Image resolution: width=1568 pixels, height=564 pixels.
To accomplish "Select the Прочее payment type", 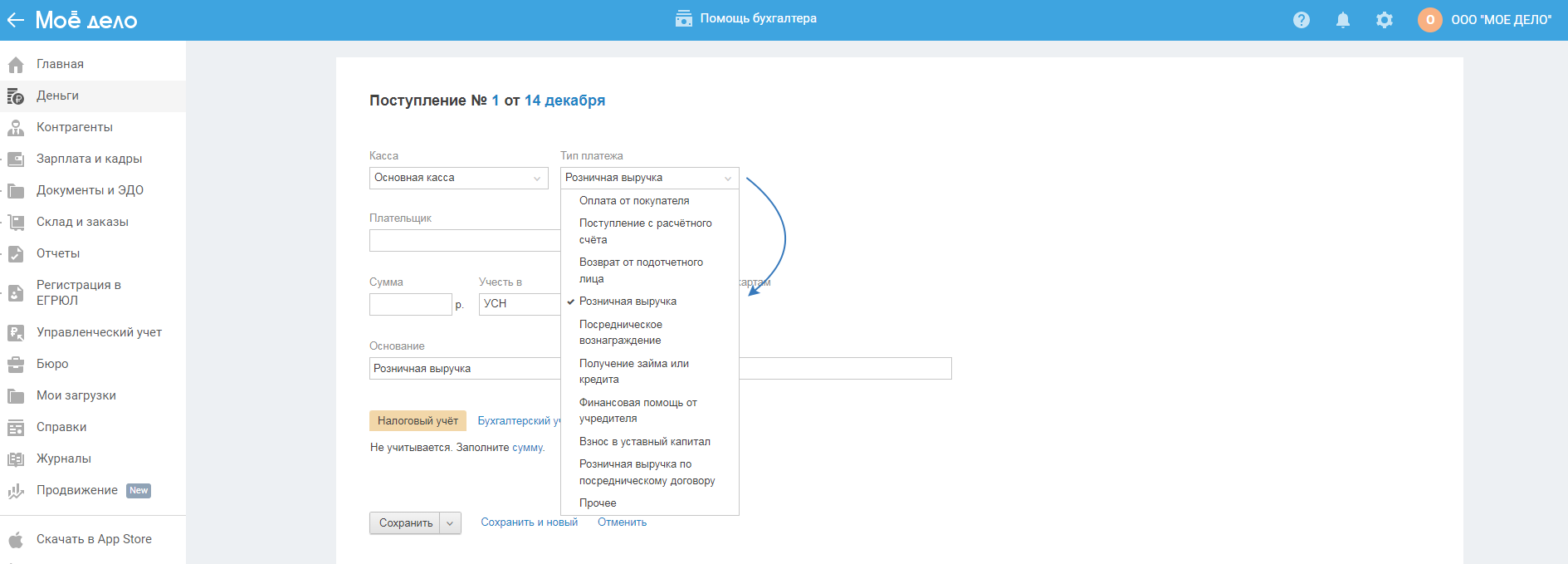I will click(598, 503).
